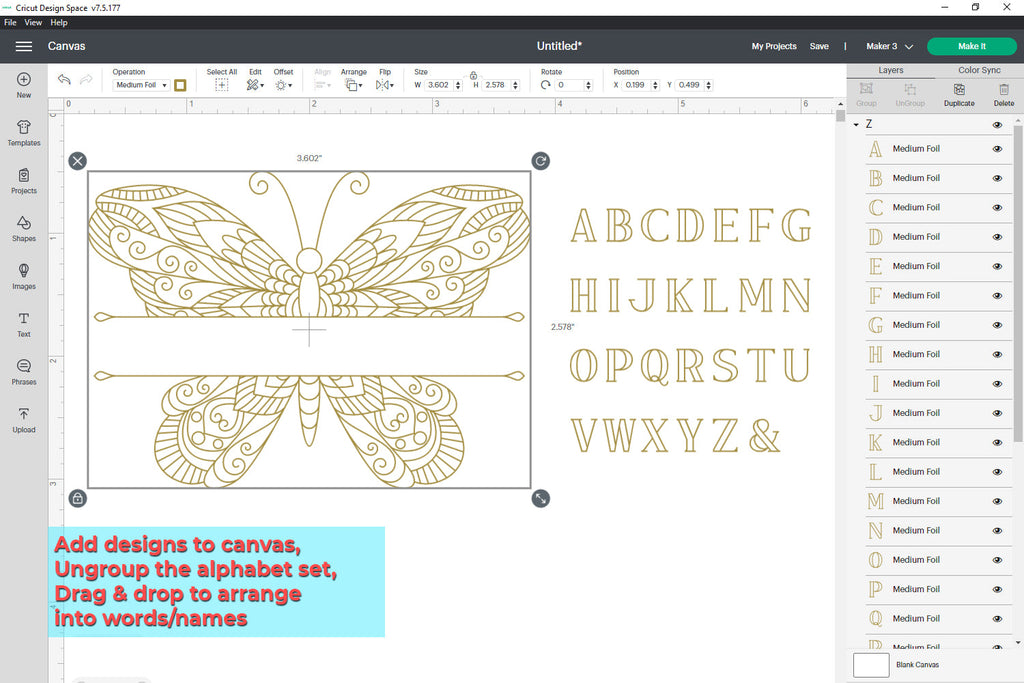Click the rotate handle on butterfly selection
Screen dimensions: 1024x683
541,161
